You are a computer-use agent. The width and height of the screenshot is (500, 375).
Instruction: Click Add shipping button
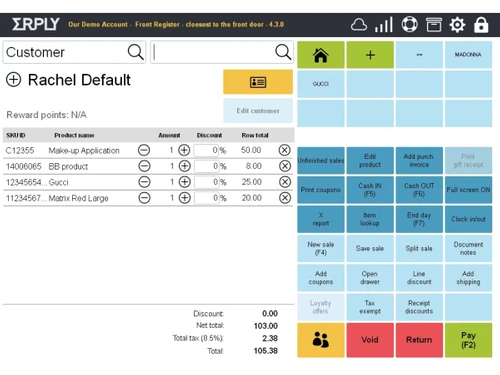(468, 278)
